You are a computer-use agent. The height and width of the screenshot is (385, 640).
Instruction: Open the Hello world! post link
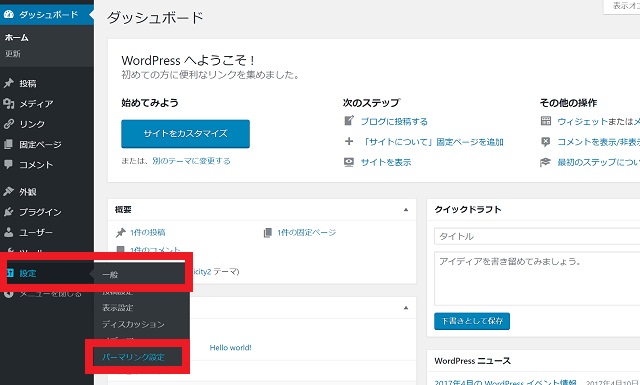[x=230, y=347]
